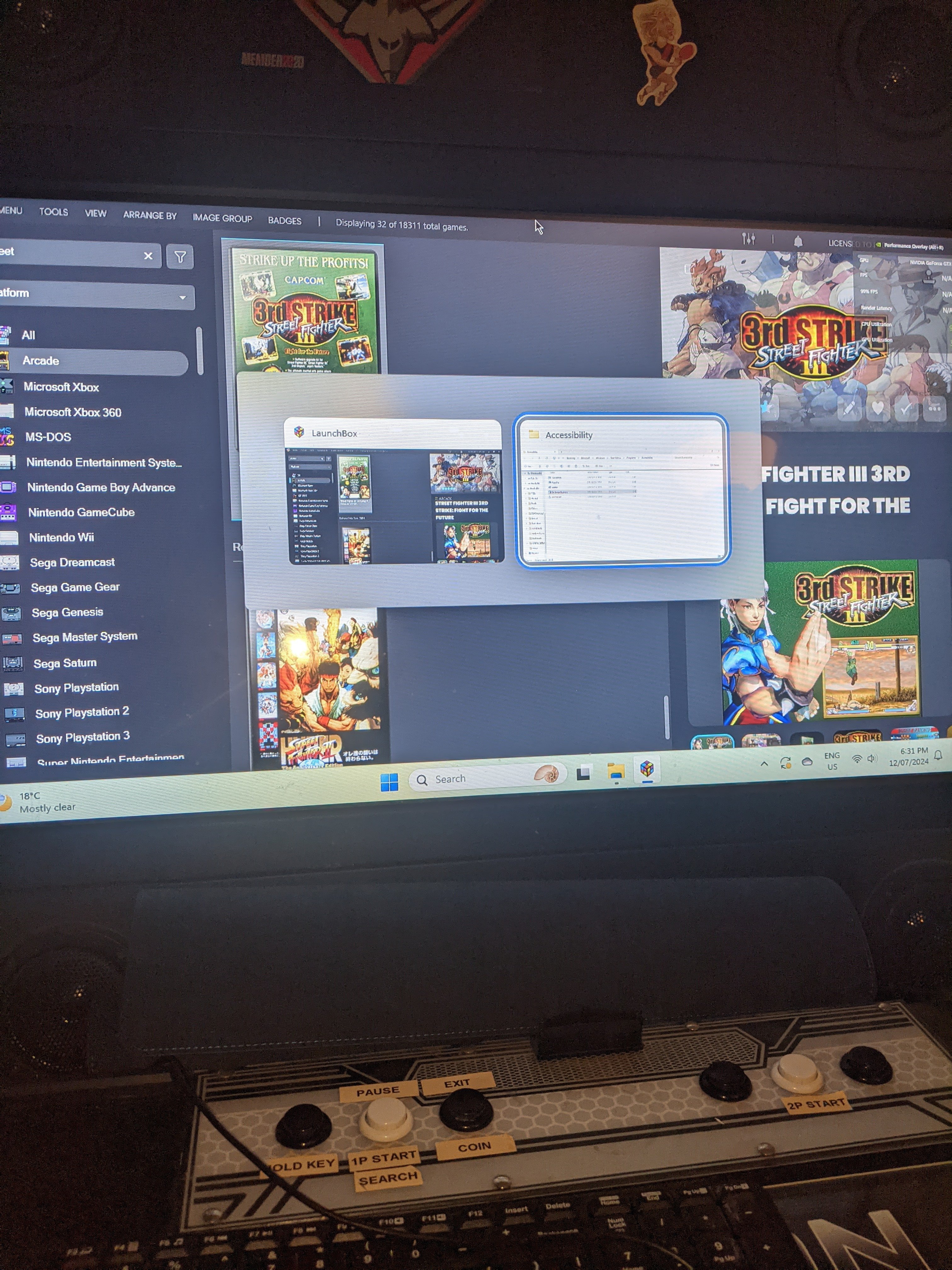The image size is (952, 1270).
Task: Open the OneDrive cloud tray icon
Action: tap(807, 761)
